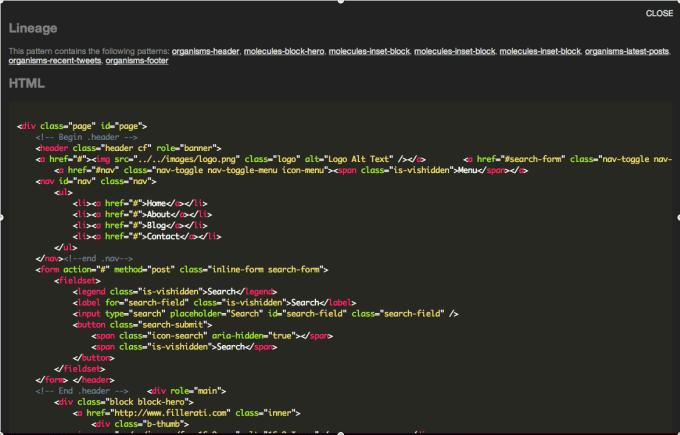The width and height of the screenshot is (680, 435).
Task: Click the bottom-center resize handle
Action: (341, 433)
